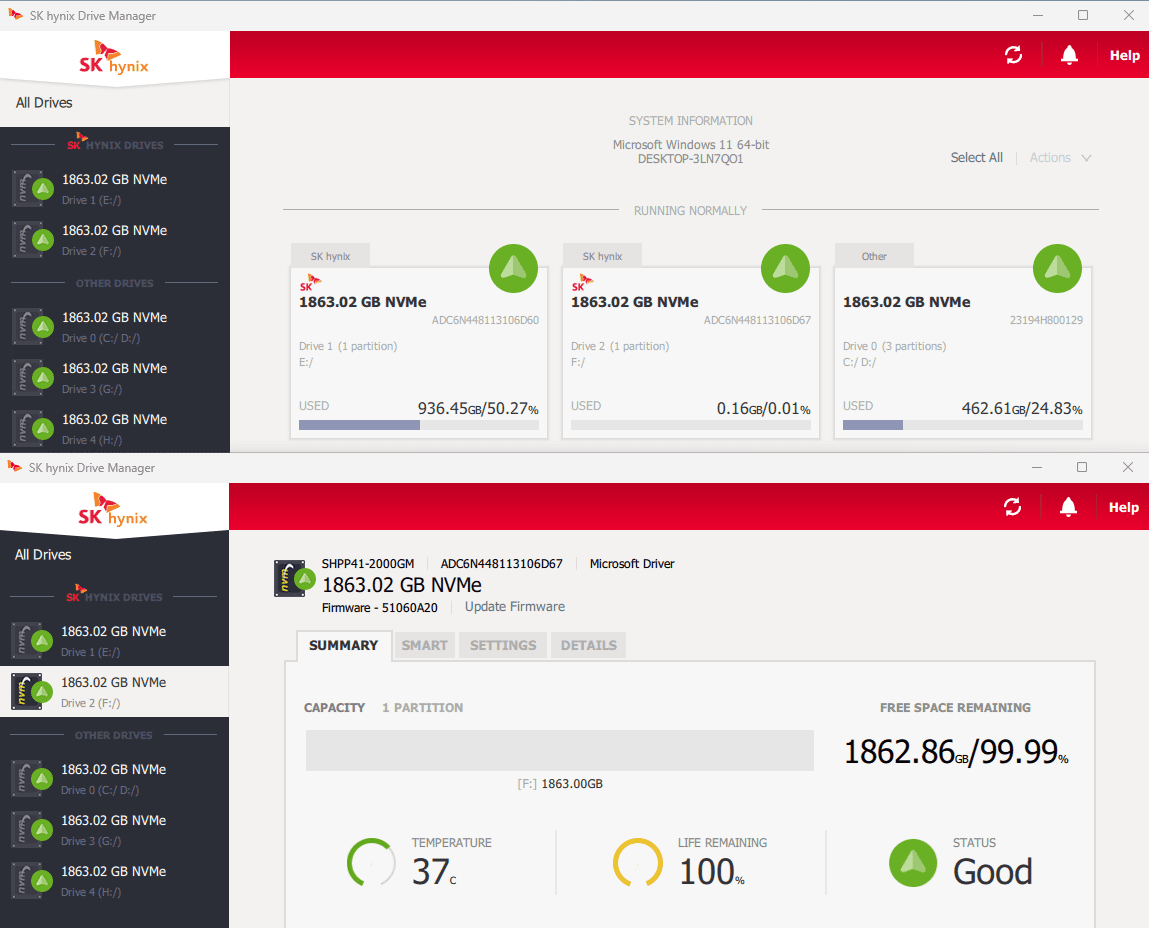The image size is (1149, 928).
Task: Switch to the SETTINGS tab
Action: pos(503,646)
